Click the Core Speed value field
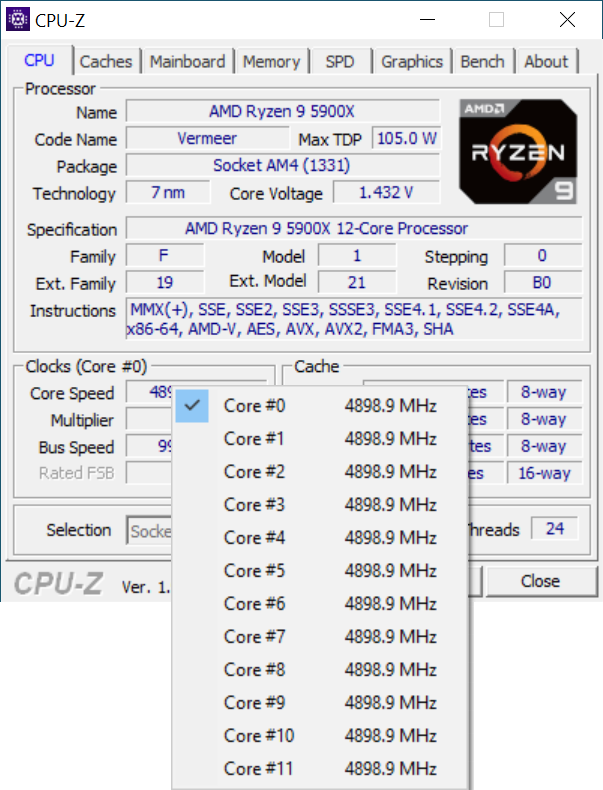The image size is (603, 790). click(149, 392)
